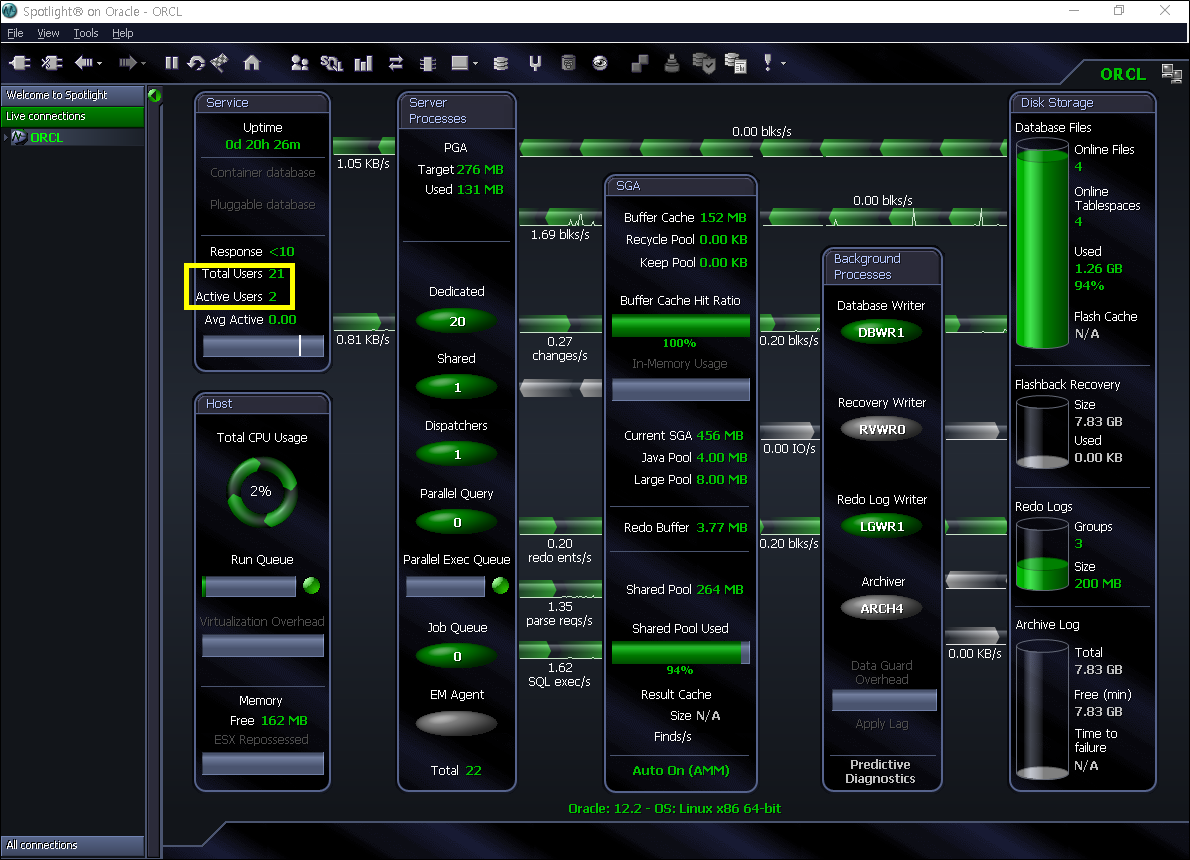Image resolution: width=1190 pixels, height=860 pixels.
Task: Click the Redo Logs cylinder gauge
Action: 1042,554
